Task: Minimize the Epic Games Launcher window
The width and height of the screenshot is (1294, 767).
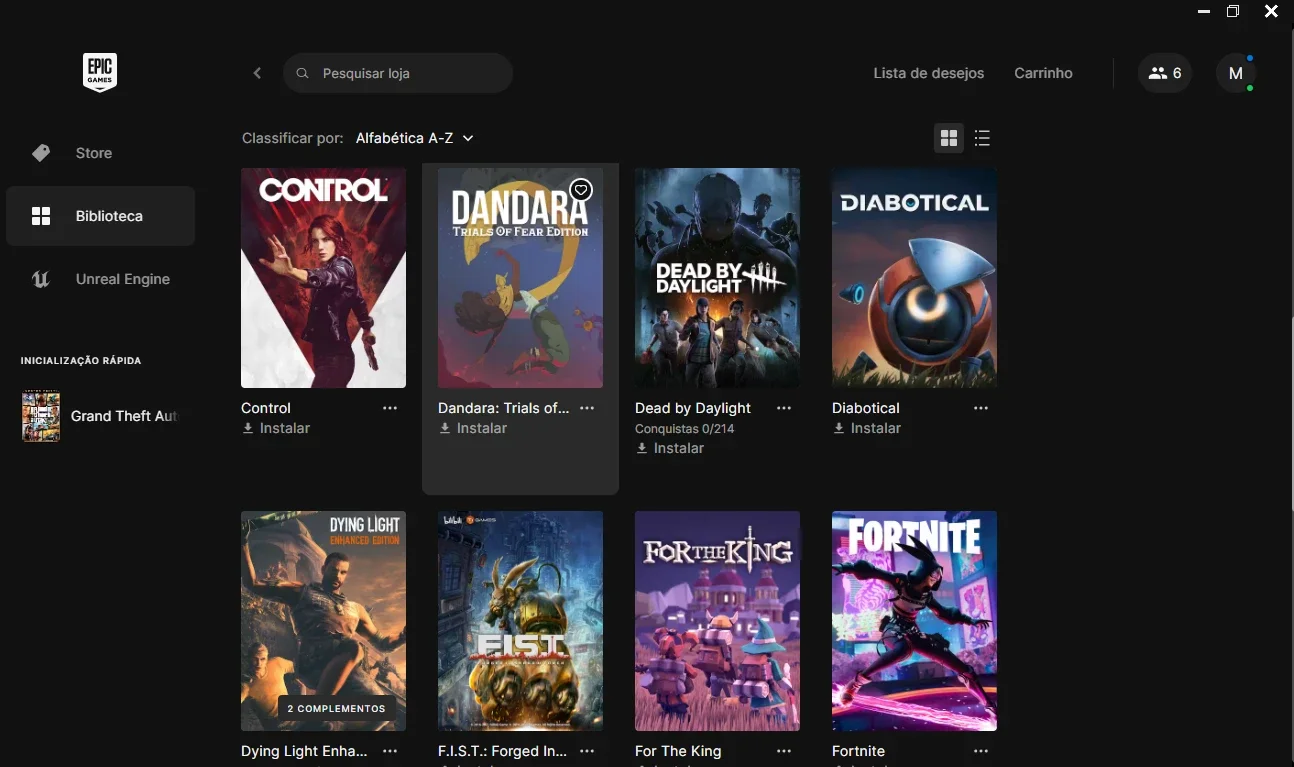Action: (x=1204, y=12)
